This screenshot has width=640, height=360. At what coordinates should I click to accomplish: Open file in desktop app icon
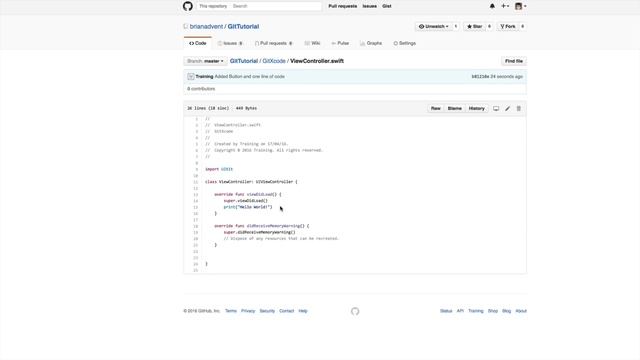point(496,109)
